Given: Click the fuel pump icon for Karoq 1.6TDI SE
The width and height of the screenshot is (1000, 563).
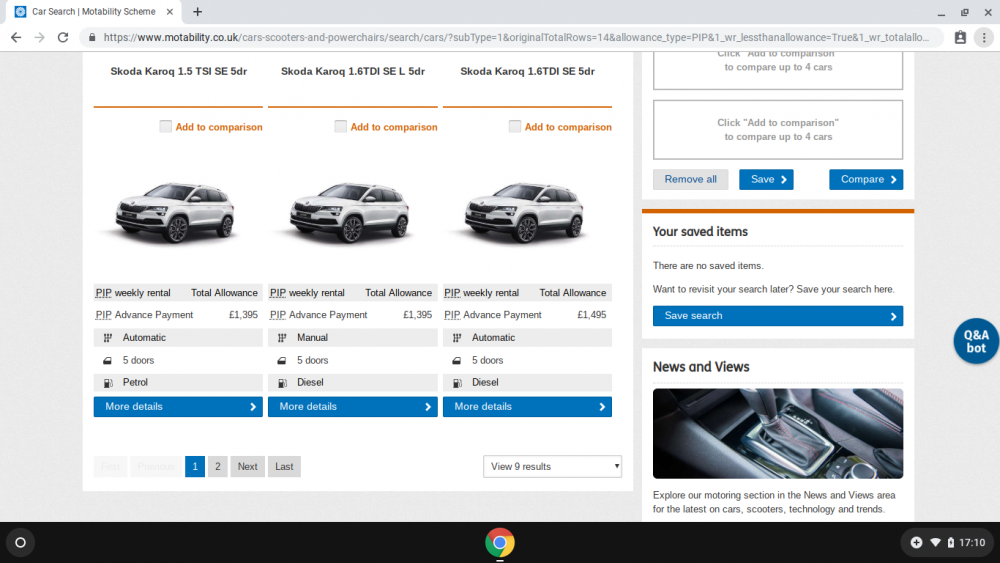Looking at the screenshot, I should [x=457, y=383].
